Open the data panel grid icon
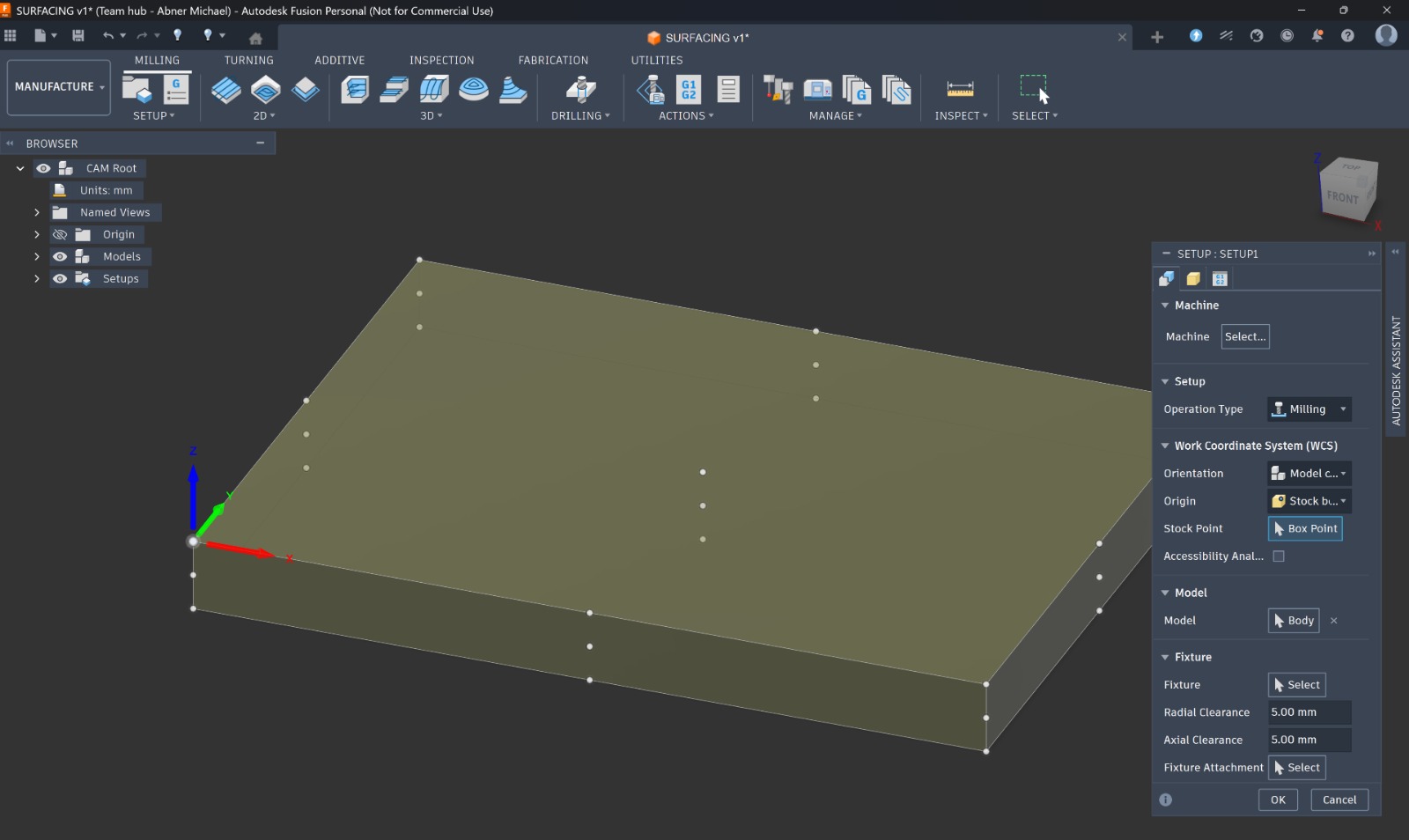 coord(11,35)
